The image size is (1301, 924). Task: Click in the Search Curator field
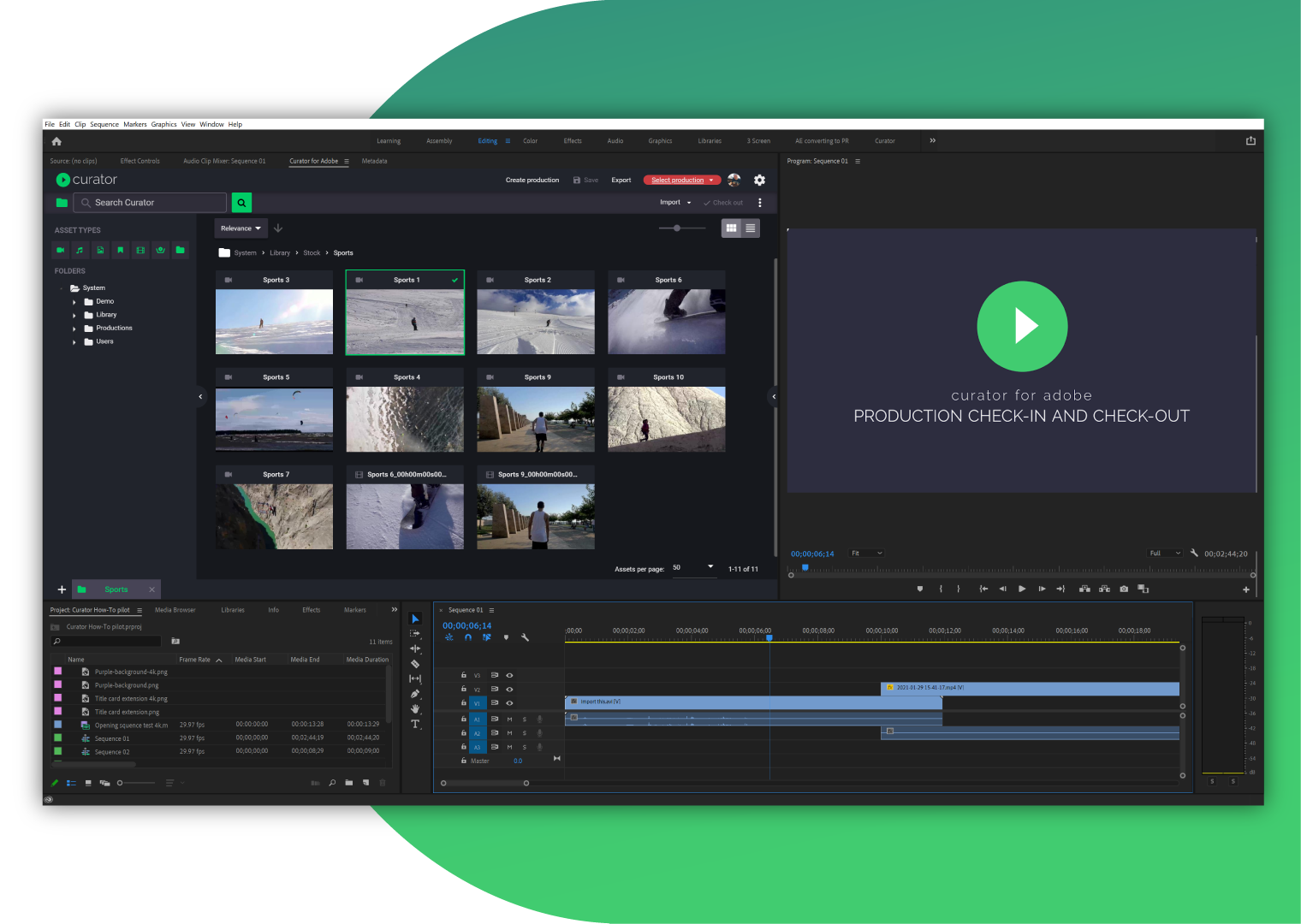[151, 203]
